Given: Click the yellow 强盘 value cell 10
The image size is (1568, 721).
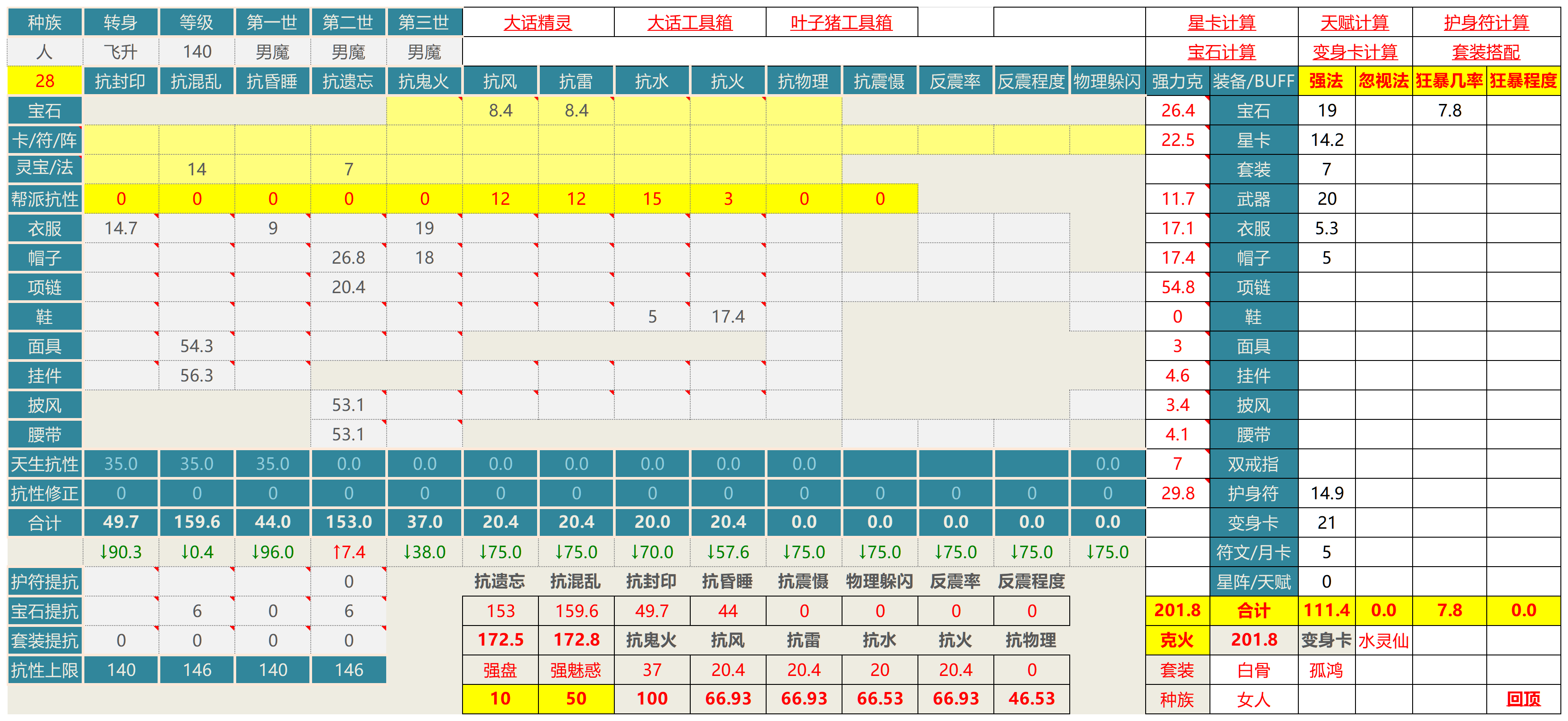Looking at the screenshot, I should click(500, 699).
